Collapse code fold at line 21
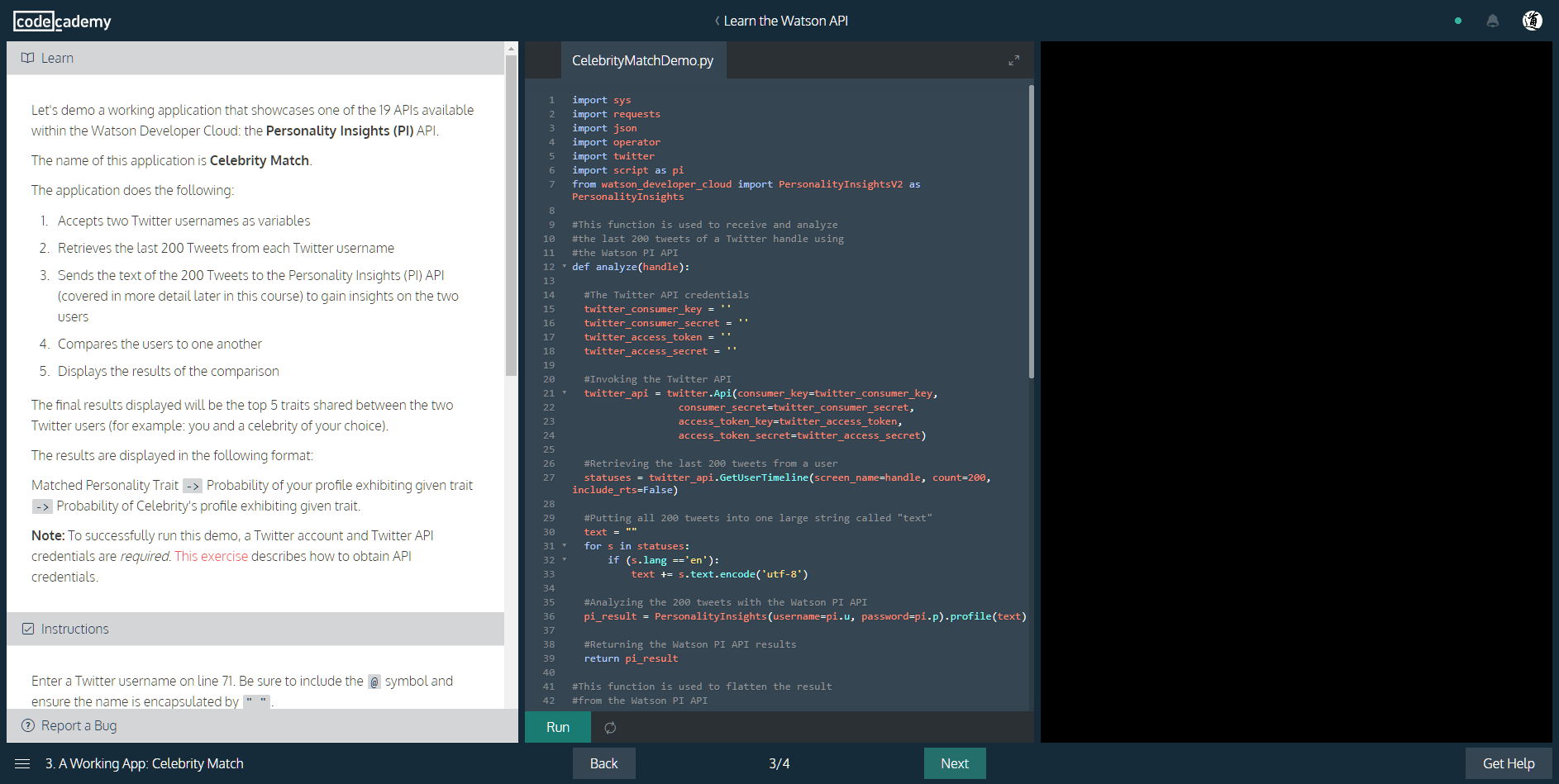 click(x=565, y=392)
